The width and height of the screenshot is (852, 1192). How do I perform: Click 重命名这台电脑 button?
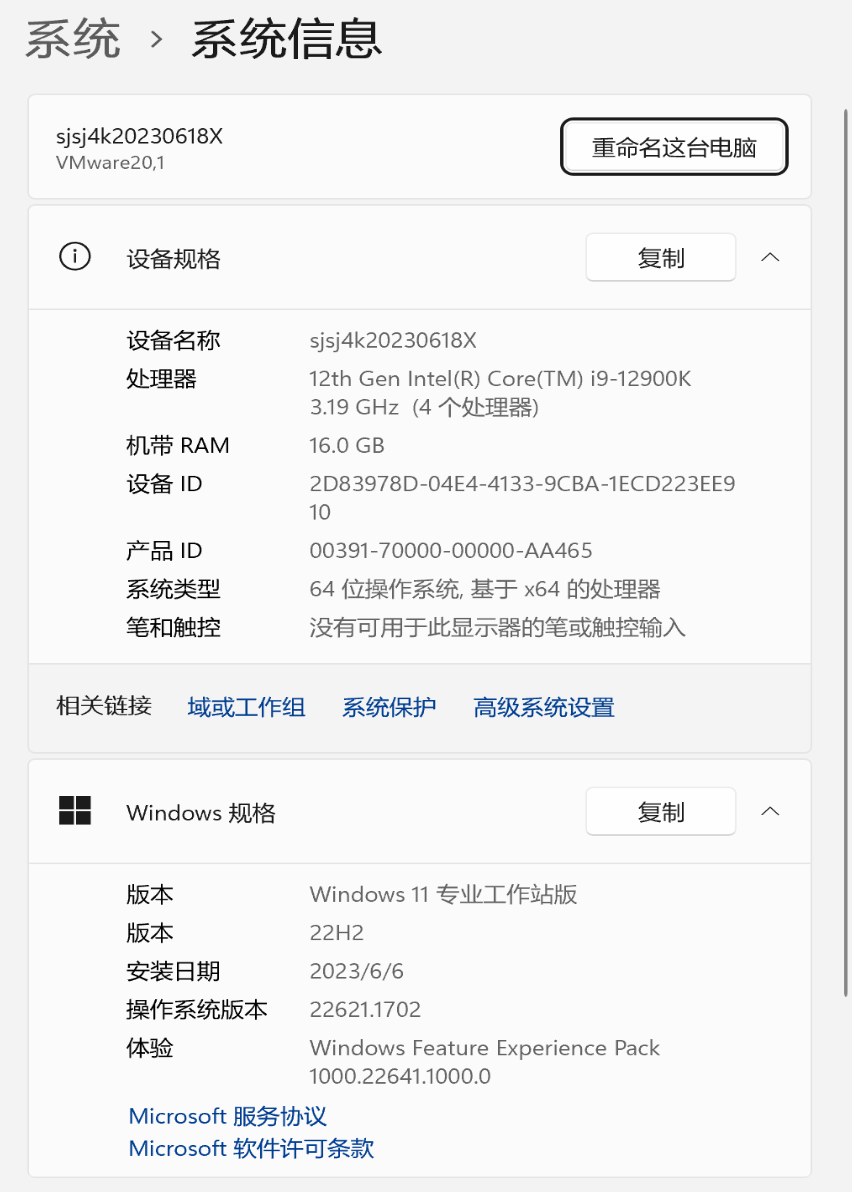674,147
